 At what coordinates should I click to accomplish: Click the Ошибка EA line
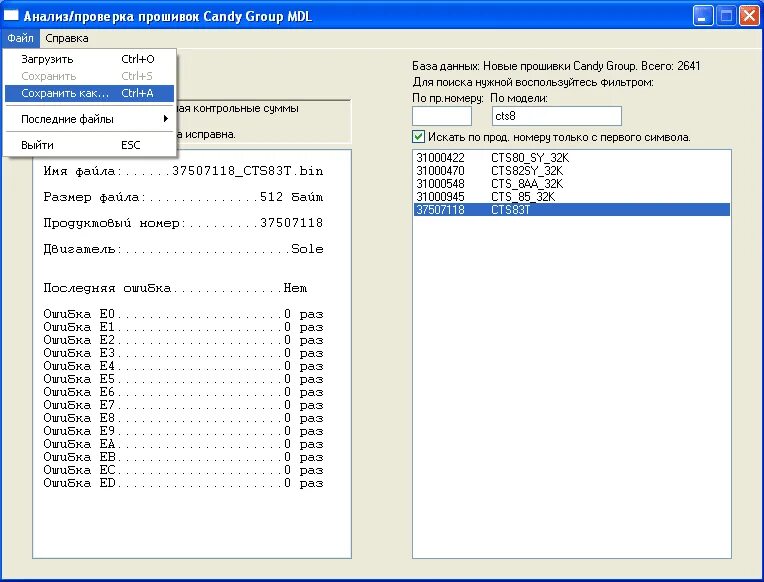183,444
